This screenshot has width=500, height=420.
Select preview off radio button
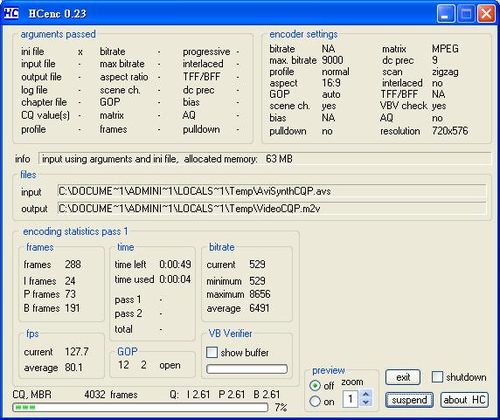(x=315, y=386)
